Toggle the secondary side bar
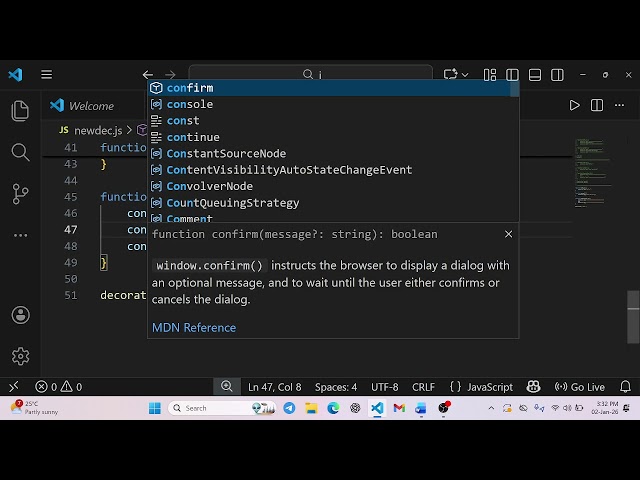The height and width of the screenshot is (480, 640). click(557, 75)
